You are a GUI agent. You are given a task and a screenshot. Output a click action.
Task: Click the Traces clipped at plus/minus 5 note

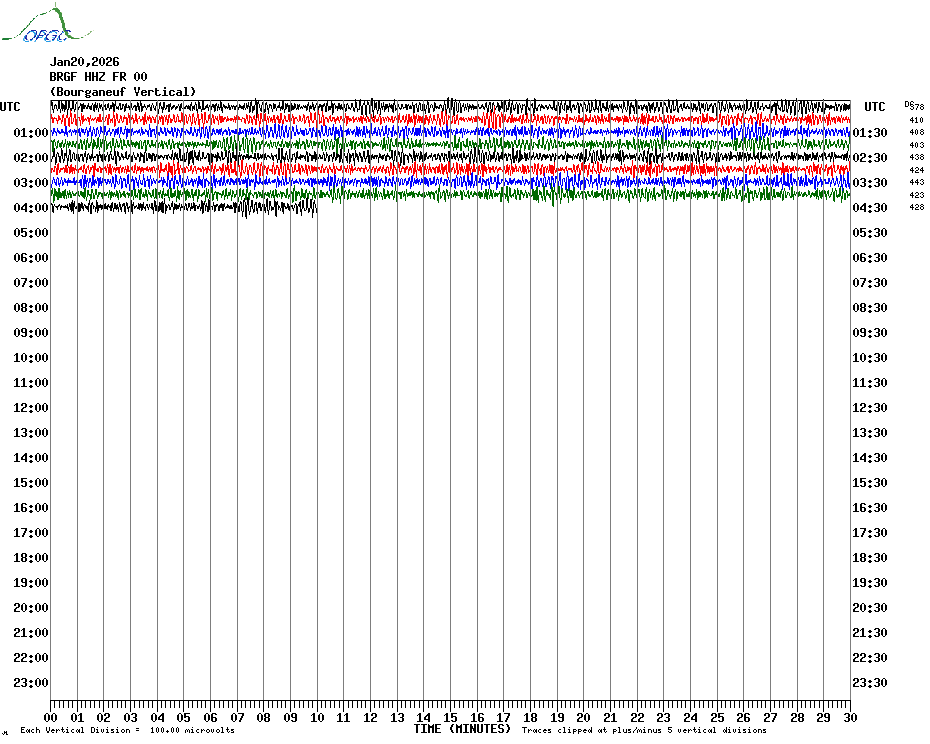coord(644,730)
